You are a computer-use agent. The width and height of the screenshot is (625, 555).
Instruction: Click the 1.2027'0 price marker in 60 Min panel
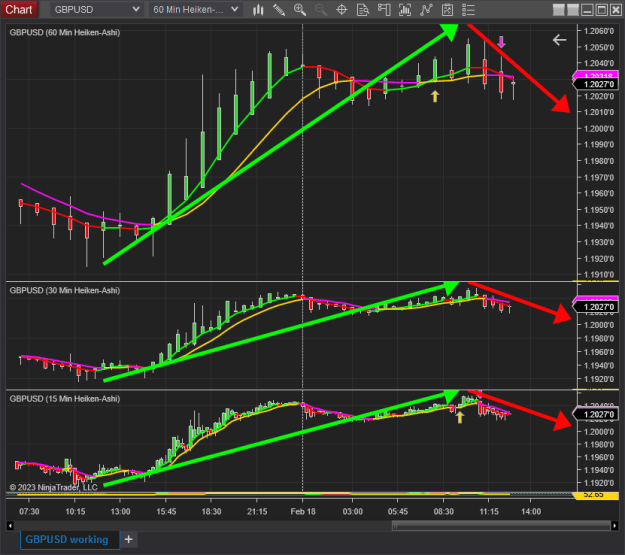pos(596,84)
